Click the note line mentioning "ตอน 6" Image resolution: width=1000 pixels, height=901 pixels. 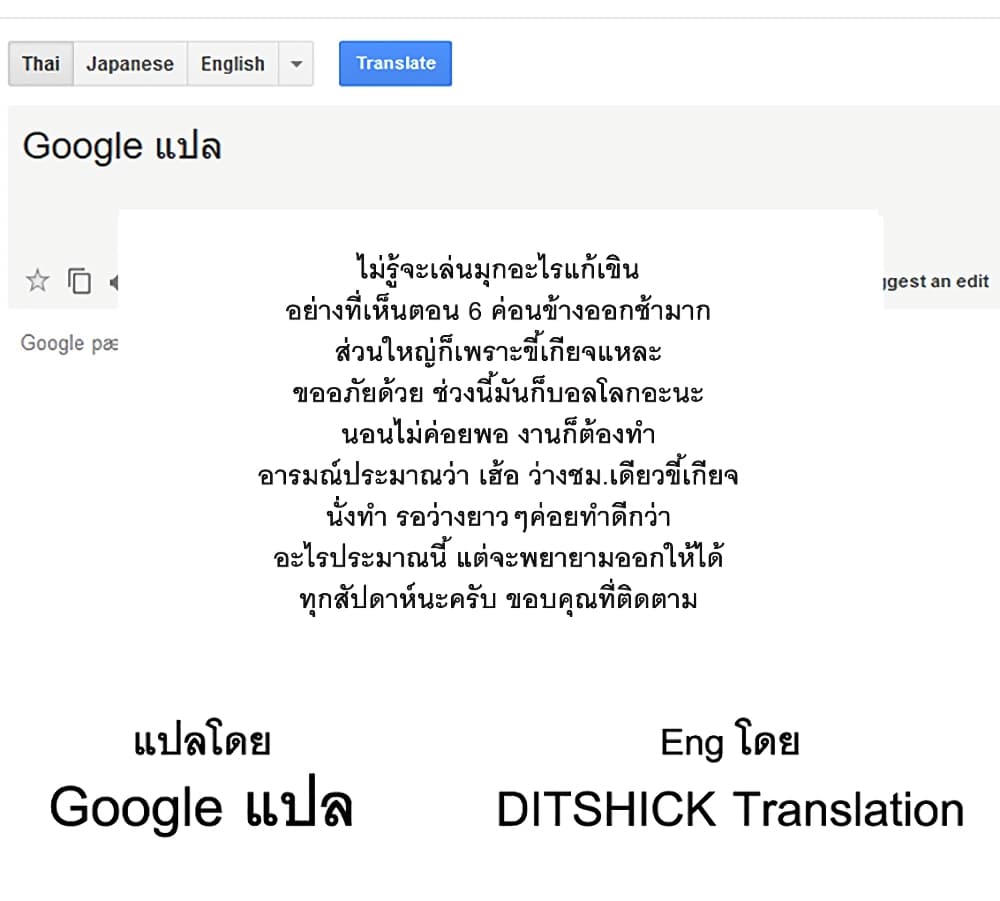pos(497,311)
